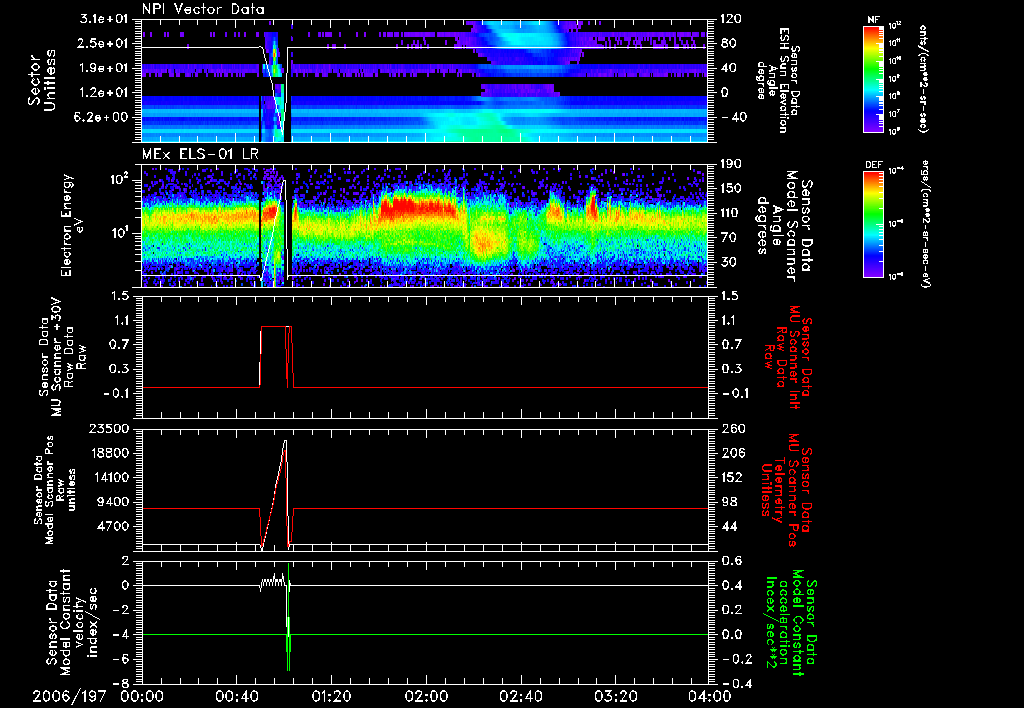Click the '1.2e+01' sector tick value
The image size is (1024, 708).
[x=104, y=93]
